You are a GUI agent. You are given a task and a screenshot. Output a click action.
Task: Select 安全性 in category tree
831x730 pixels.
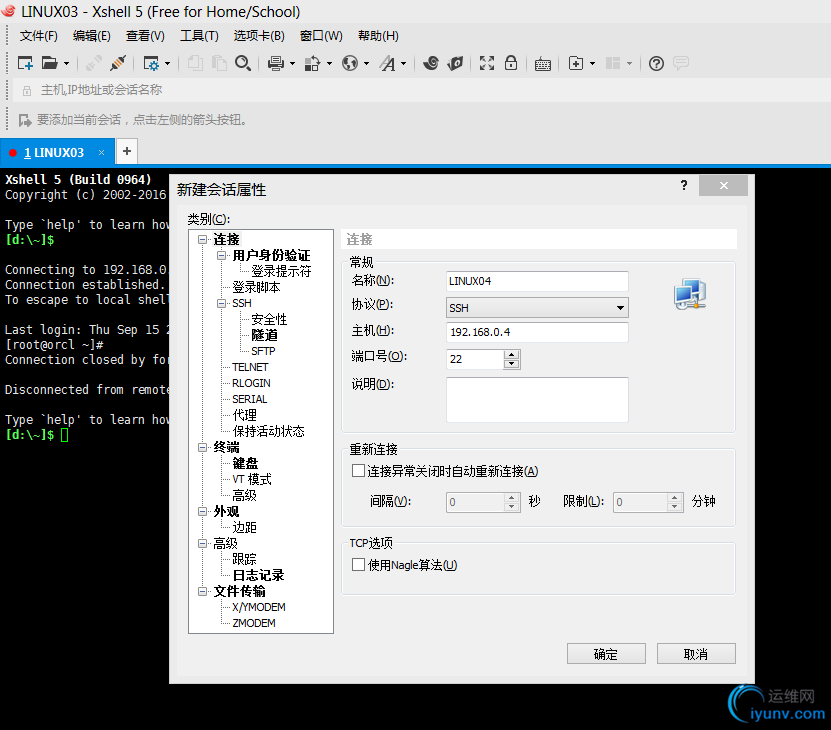269,319
